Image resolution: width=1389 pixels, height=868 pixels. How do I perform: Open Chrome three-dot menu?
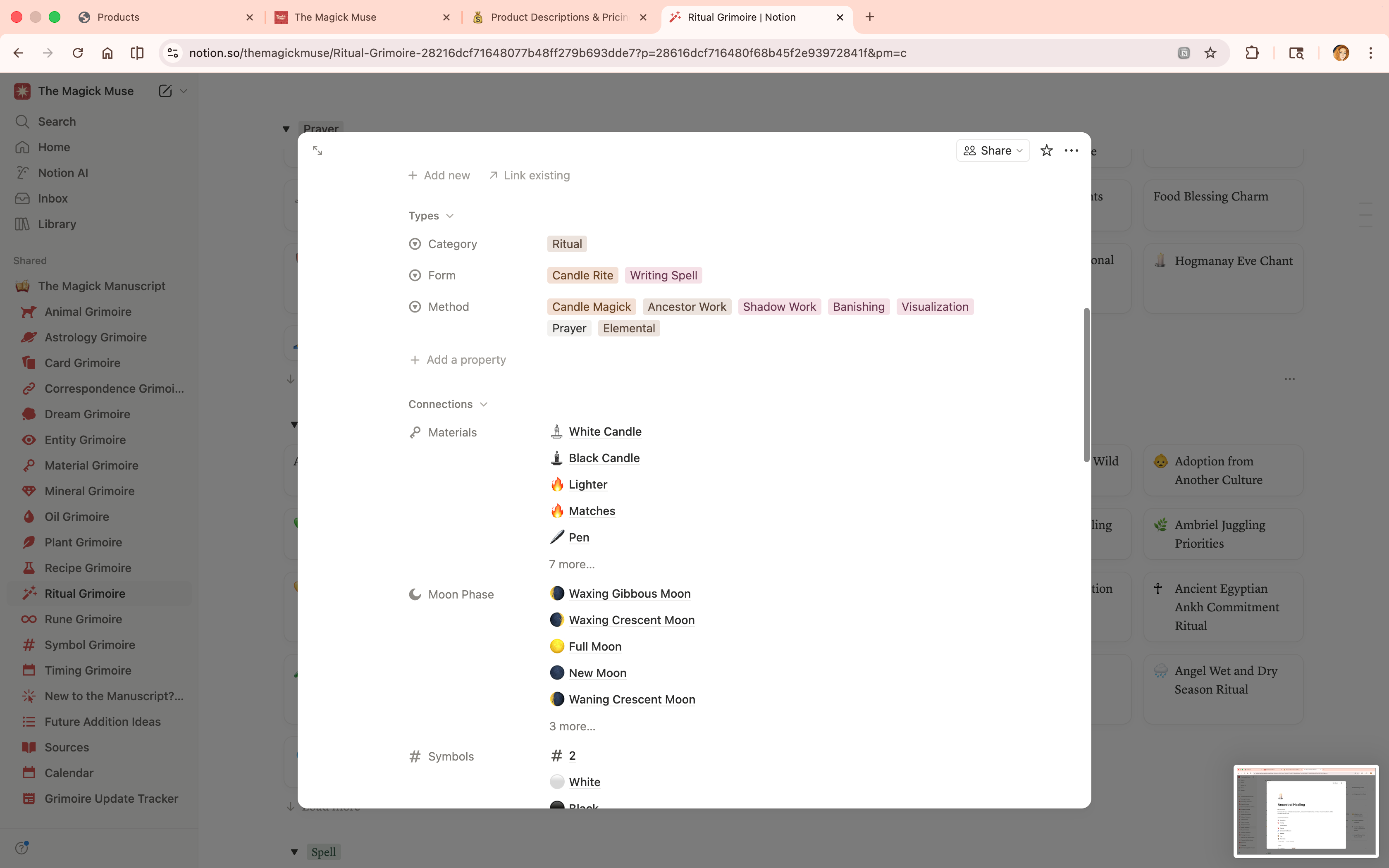[x=1371, y=53]
